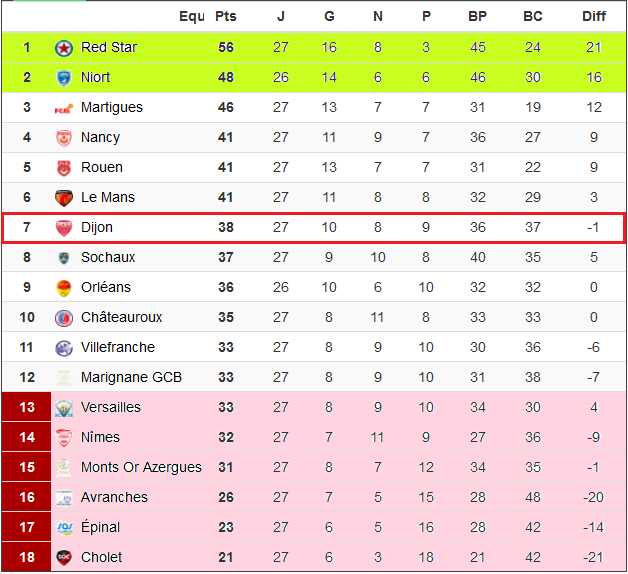This screenshot has height=574, width=628.
Task: Click the Marignane GCB team name
Action: (x=131, y=377)
